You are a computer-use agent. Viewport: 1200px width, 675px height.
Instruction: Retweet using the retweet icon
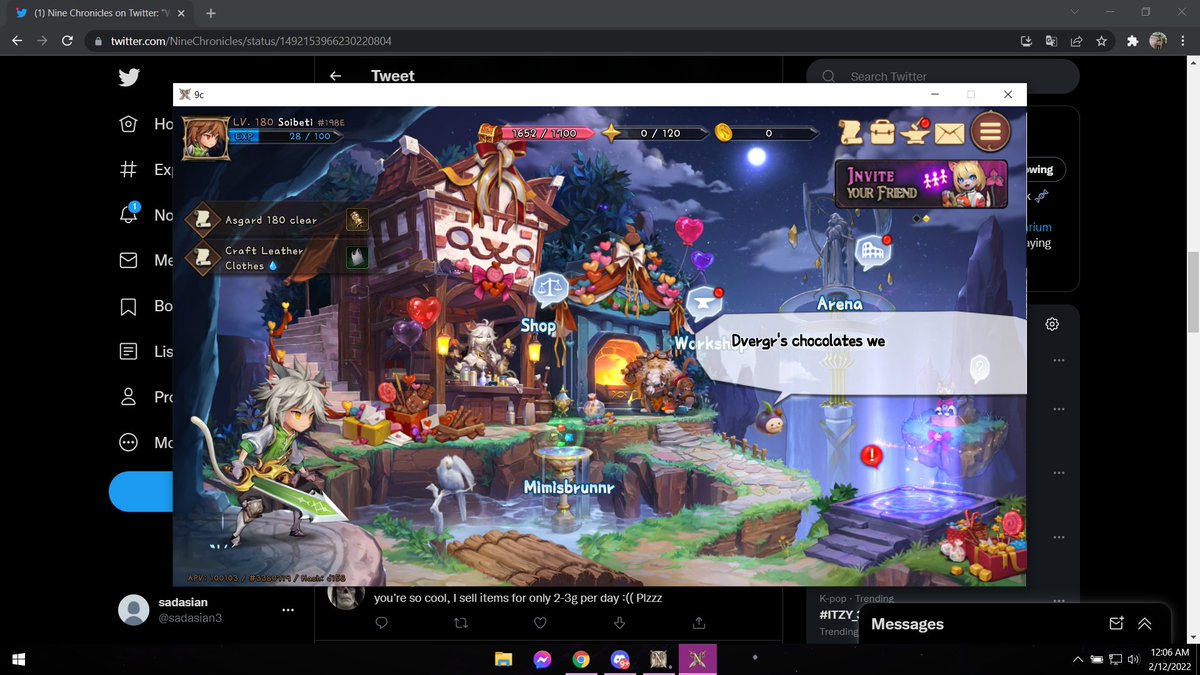coord(460,623)
